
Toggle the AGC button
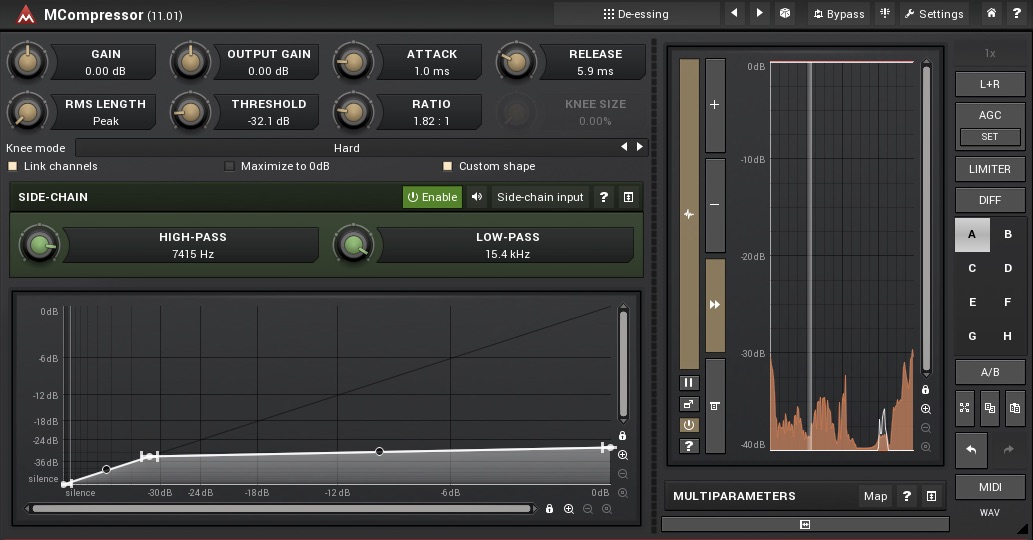point(990,115)
